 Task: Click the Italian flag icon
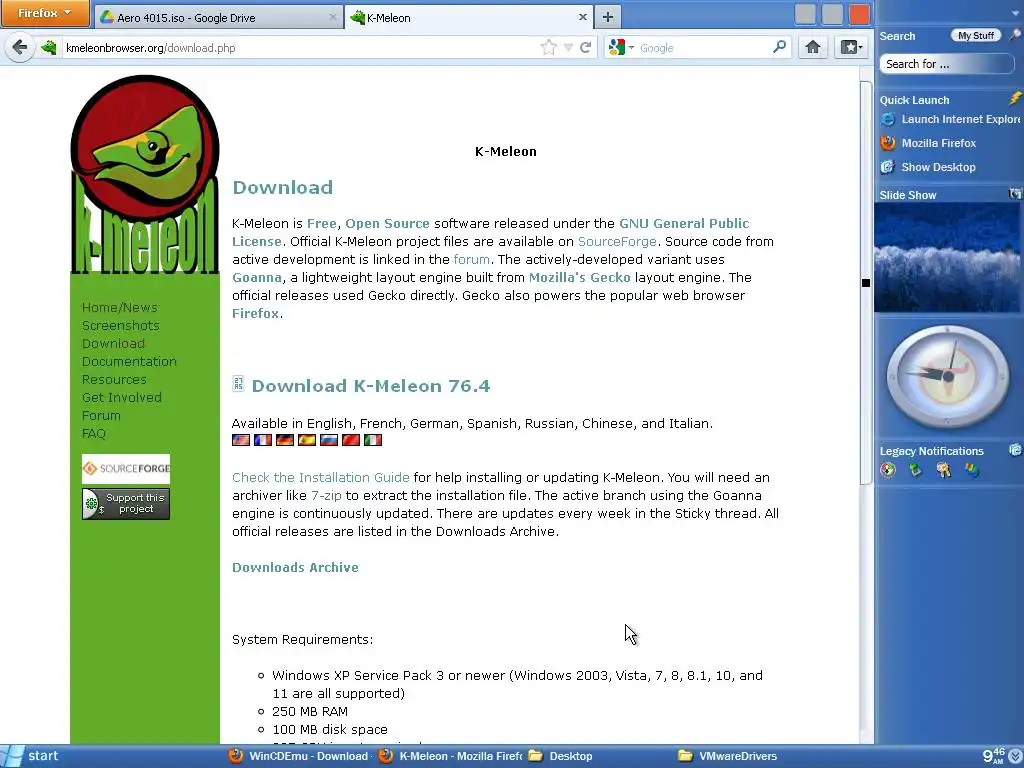[373, 440]
